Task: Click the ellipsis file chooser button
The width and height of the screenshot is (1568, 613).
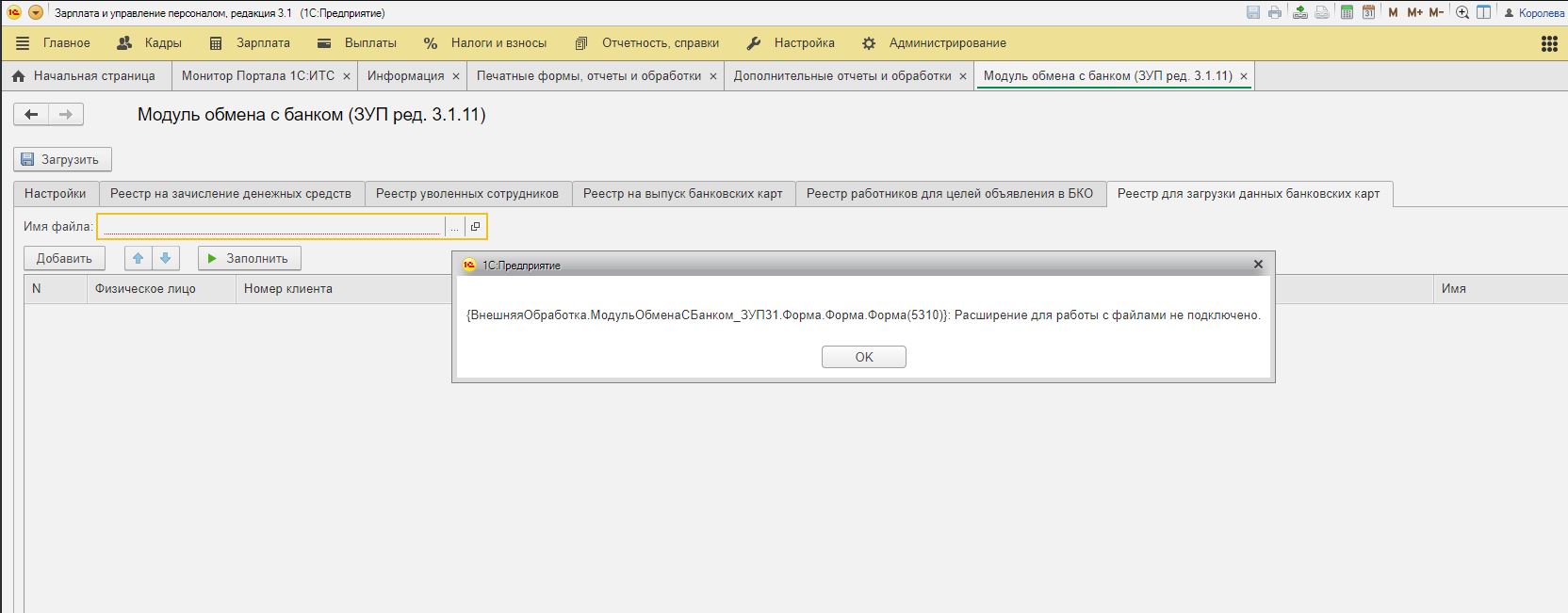Action: (x=454, y=227)
